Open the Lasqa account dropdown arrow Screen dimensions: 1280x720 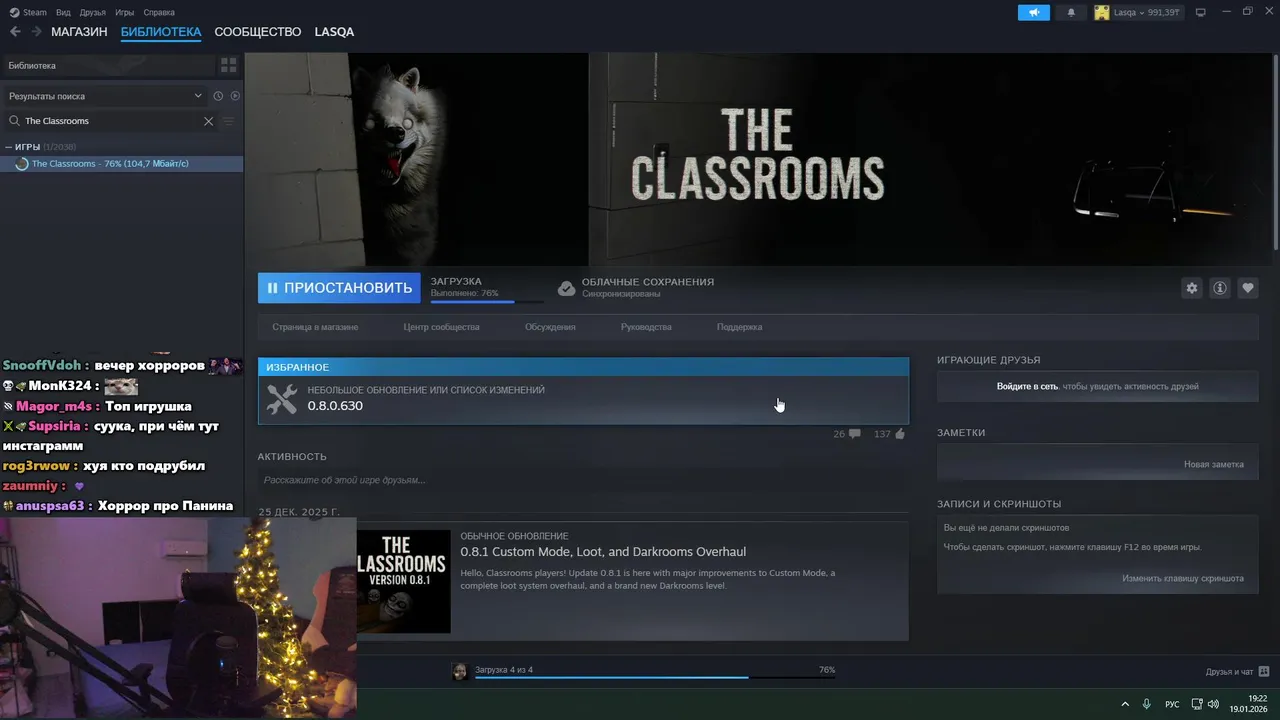tap(1143, 13)
